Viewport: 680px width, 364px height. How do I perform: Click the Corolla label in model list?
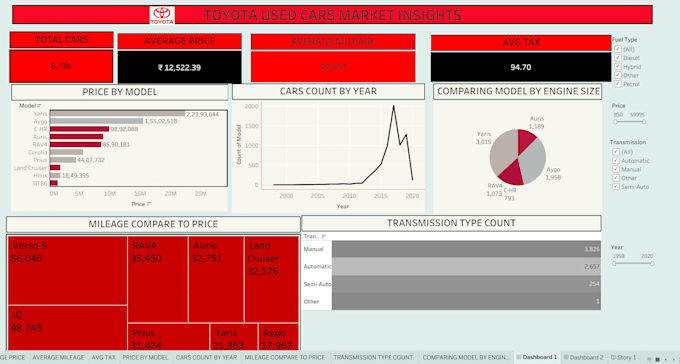pos(38,152)
